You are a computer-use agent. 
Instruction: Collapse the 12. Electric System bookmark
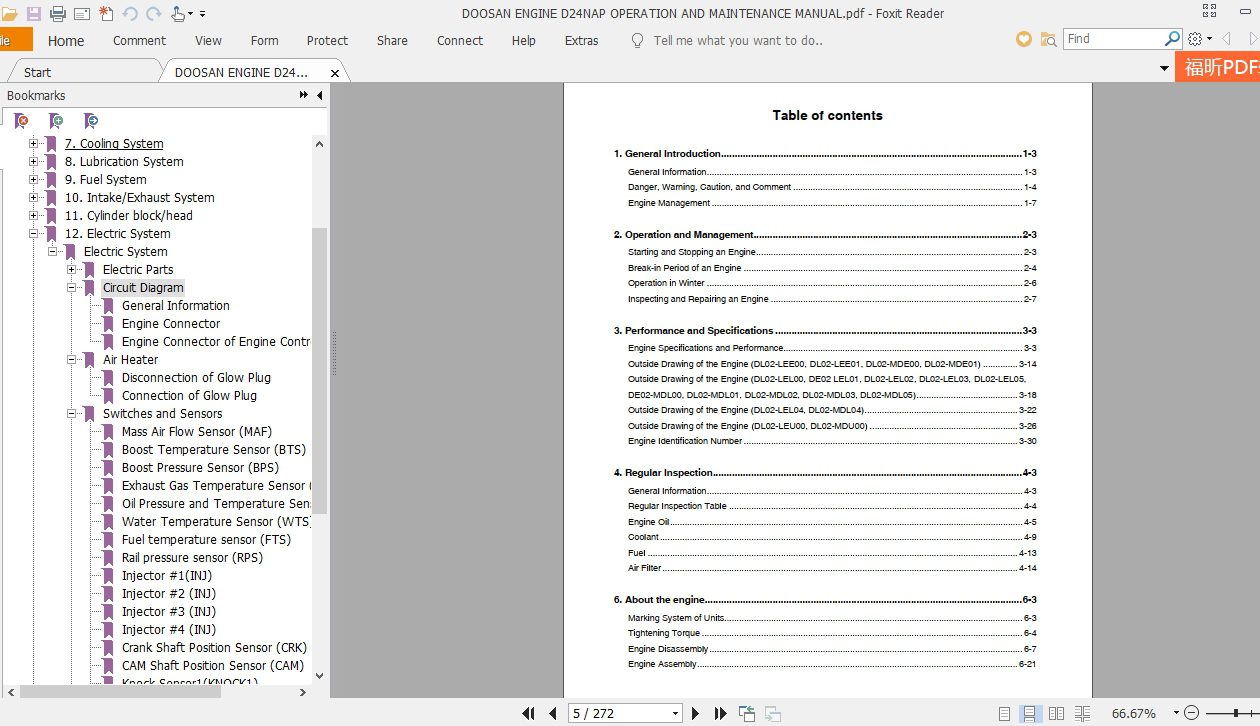click(x=33, y=234)
